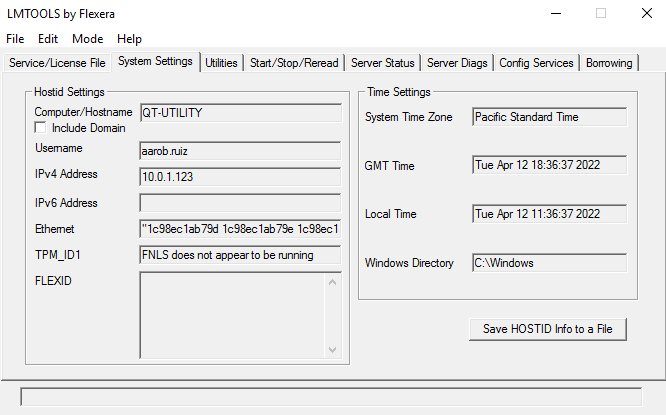Click FLEXID scrollbar up arrow
The width and height of the screenshot is (666, 415).
click(333, 282)
